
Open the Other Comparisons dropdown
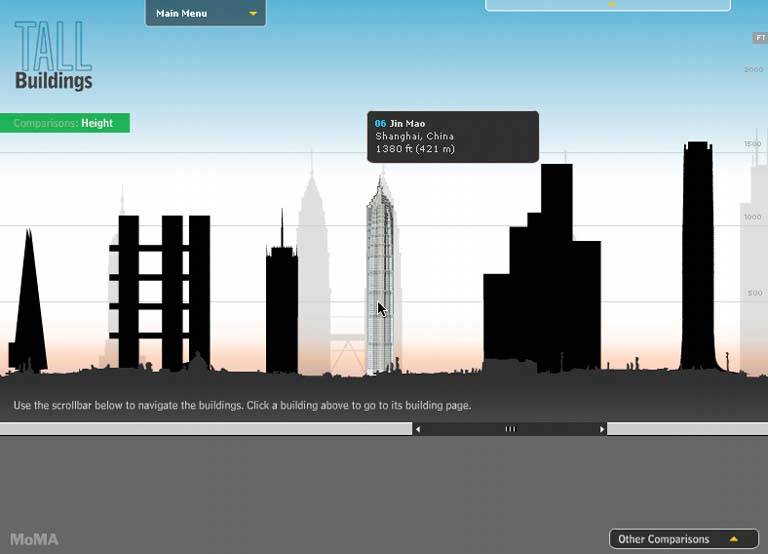(678, 539)
